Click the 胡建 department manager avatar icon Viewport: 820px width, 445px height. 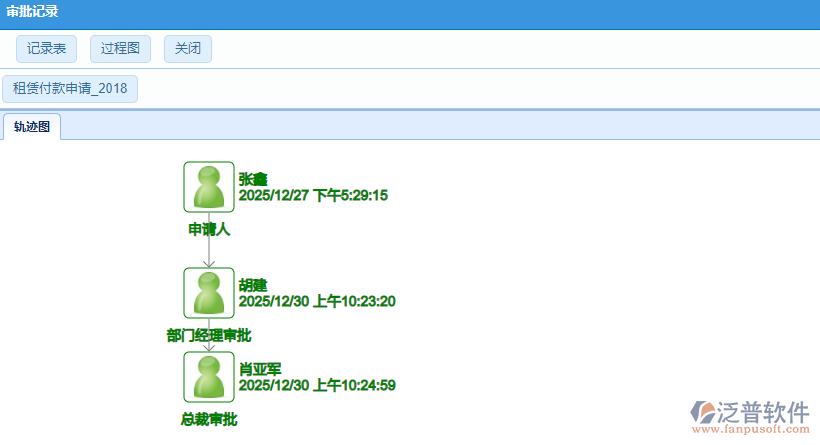tap(209, 293)
